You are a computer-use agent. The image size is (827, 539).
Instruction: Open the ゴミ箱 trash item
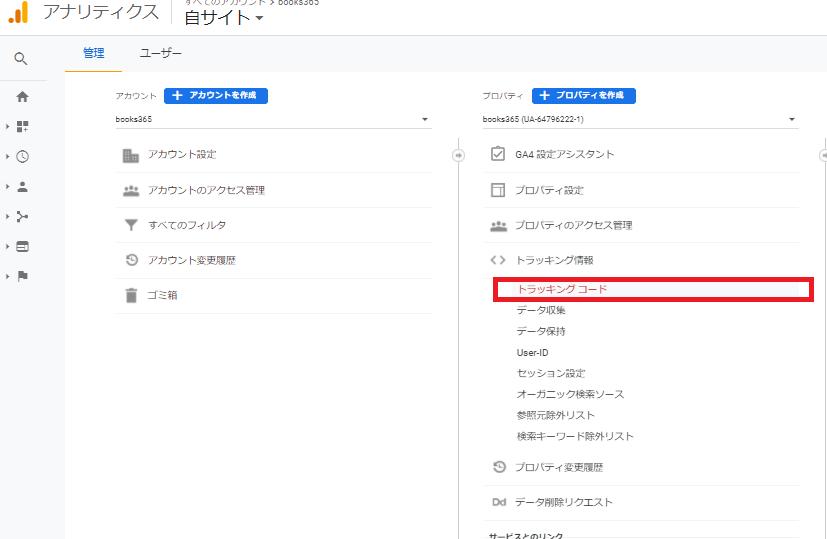click(x=162, y=295)
